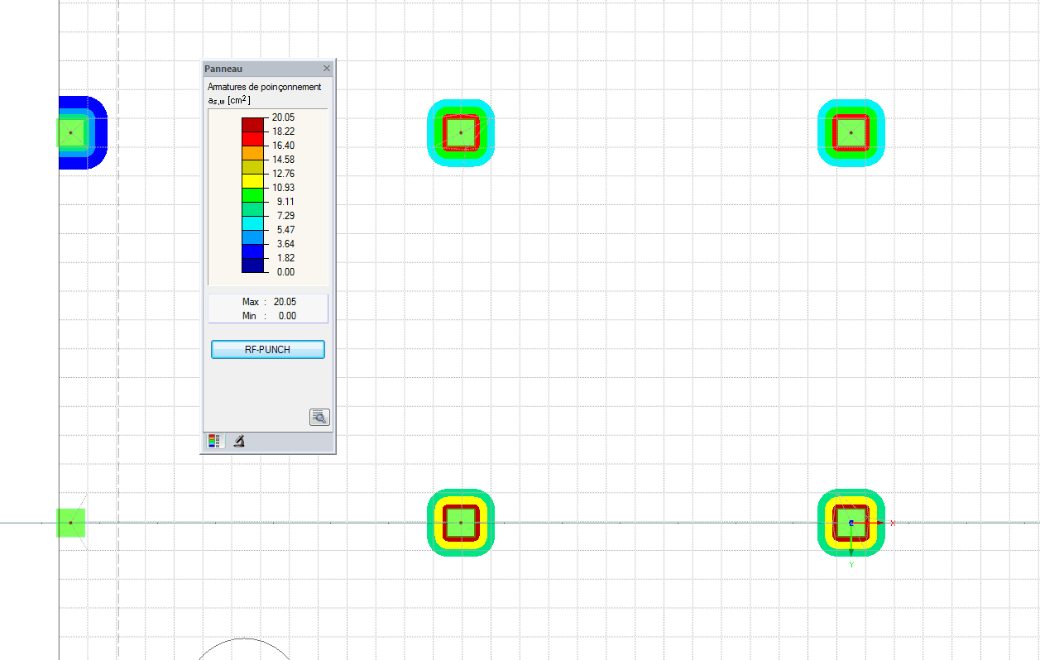Image resolution: width=1040 pixels, height=660 pixels.
Task: Select the olive yellow legend swatch
Action: coord(253,166)
